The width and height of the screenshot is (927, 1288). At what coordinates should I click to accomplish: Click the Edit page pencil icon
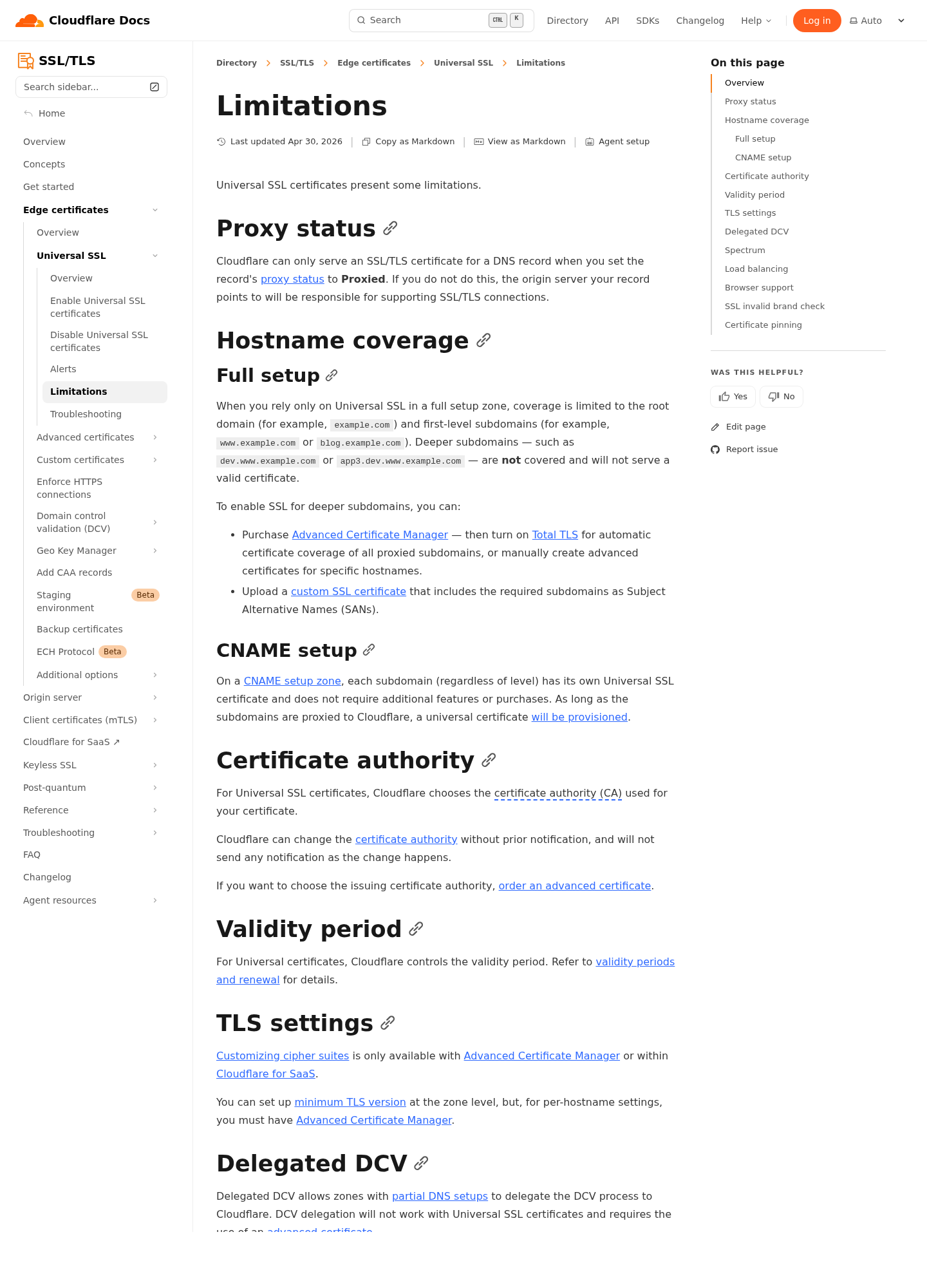715,427
